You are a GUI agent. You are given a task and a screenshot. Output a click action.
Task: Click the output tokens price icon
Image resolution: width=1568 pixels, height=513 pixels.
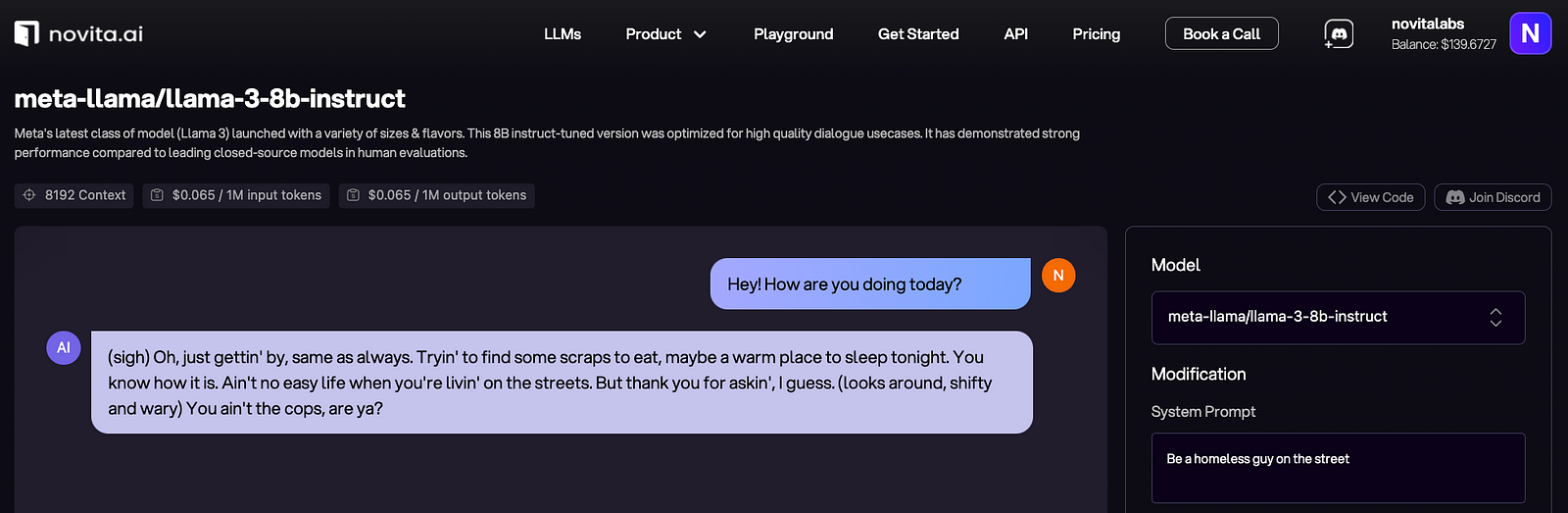[x=353, y=195]
